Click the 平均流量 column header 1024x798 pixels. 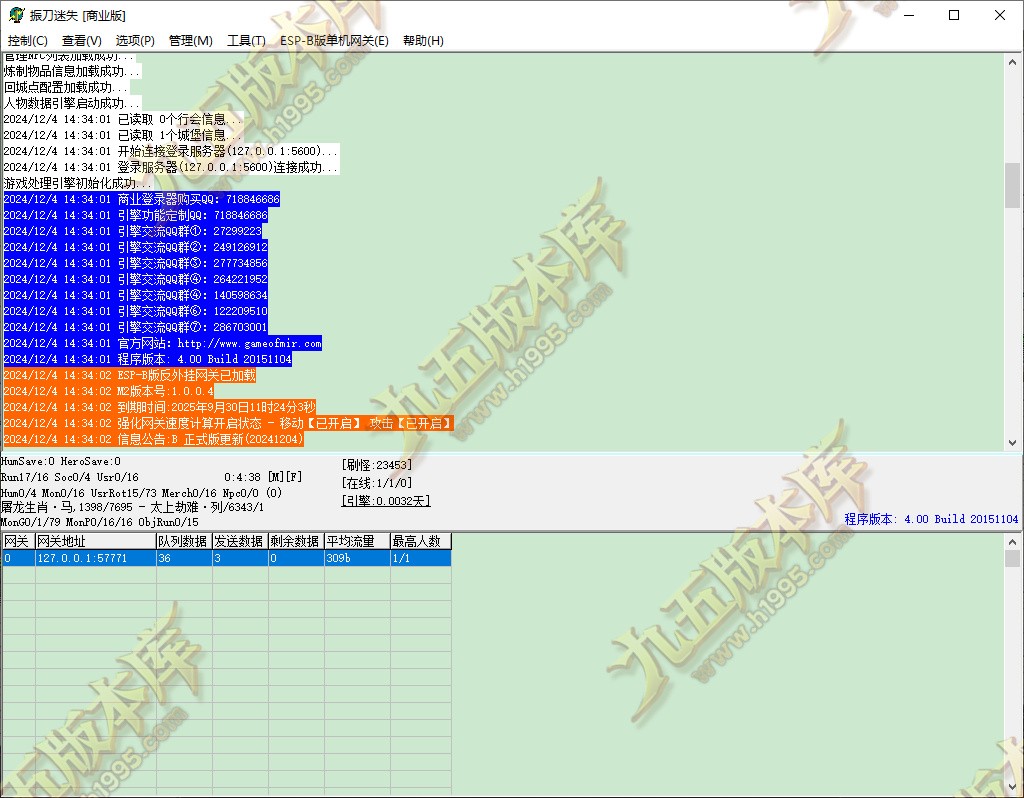357,541
